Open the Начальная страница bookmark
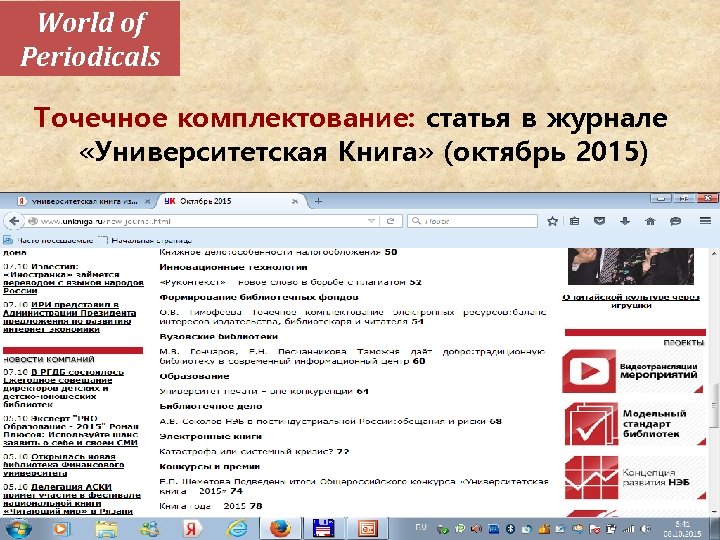This screenshot has width=720, height=540. [x=146, y=240]
